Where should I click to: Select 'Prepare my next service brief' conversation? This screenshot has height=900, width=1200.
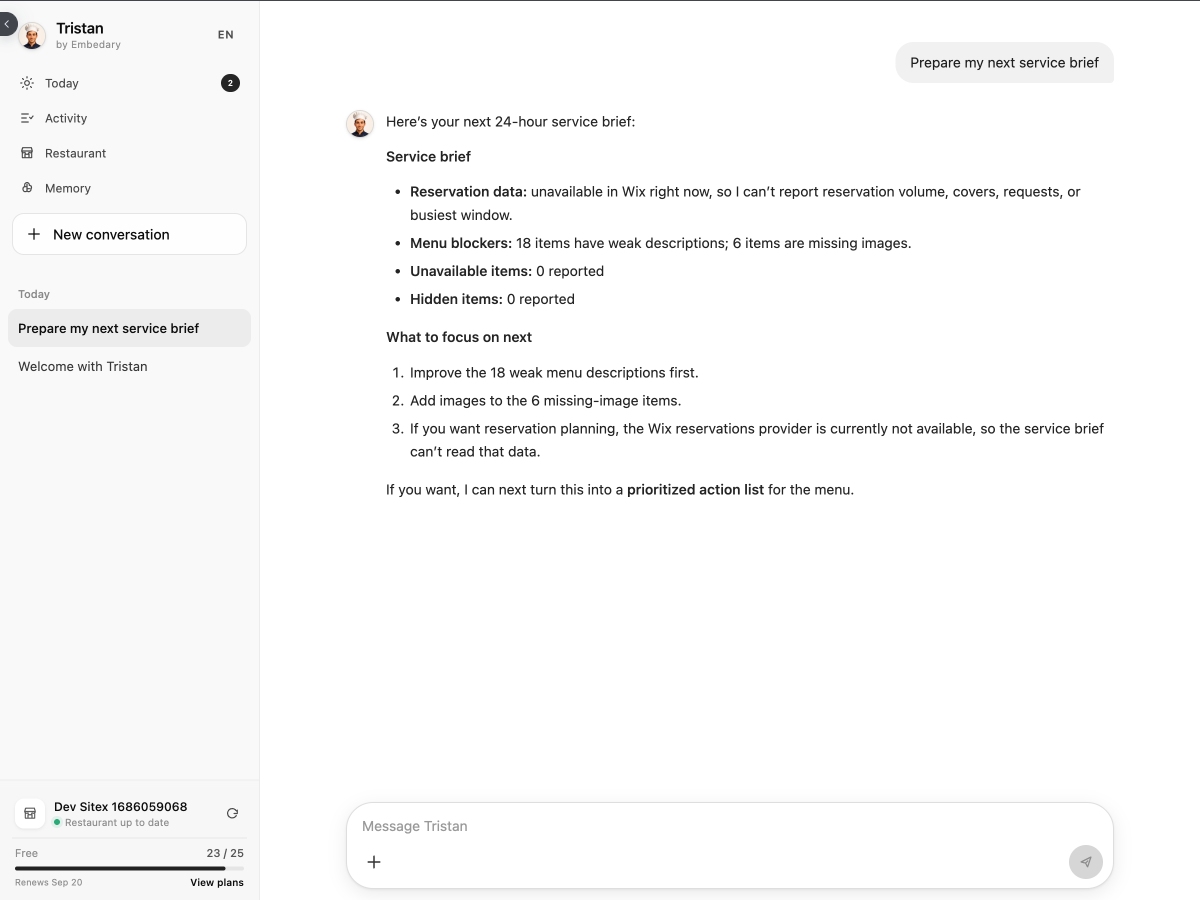[129, 328]
